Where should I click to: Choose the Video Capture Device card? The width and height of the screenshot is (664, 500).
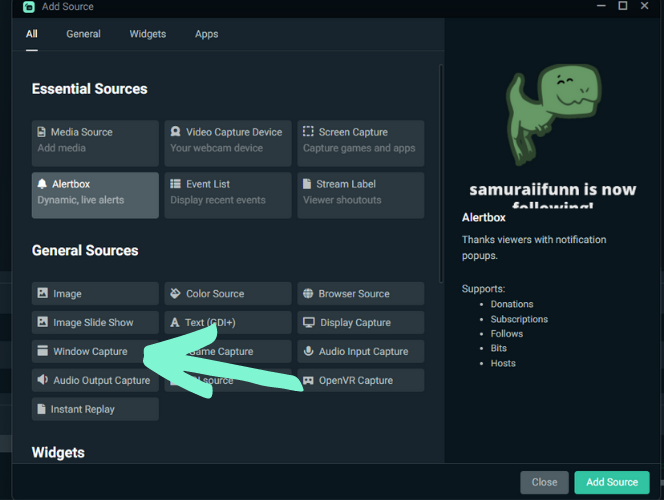coord(228,143)
